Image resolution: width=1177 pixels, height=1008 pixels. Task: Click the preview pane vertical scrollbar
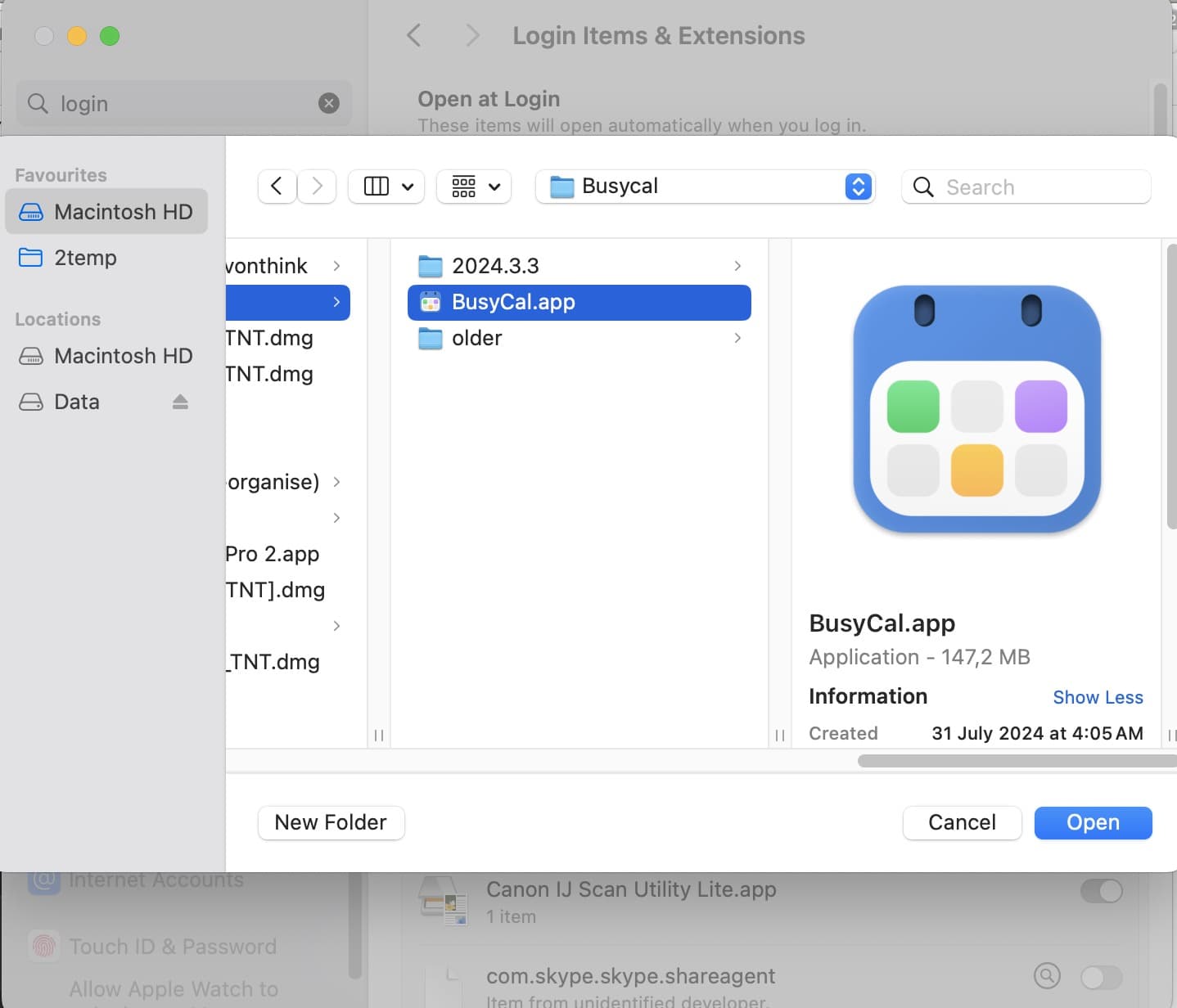[x=1171, y=386]
